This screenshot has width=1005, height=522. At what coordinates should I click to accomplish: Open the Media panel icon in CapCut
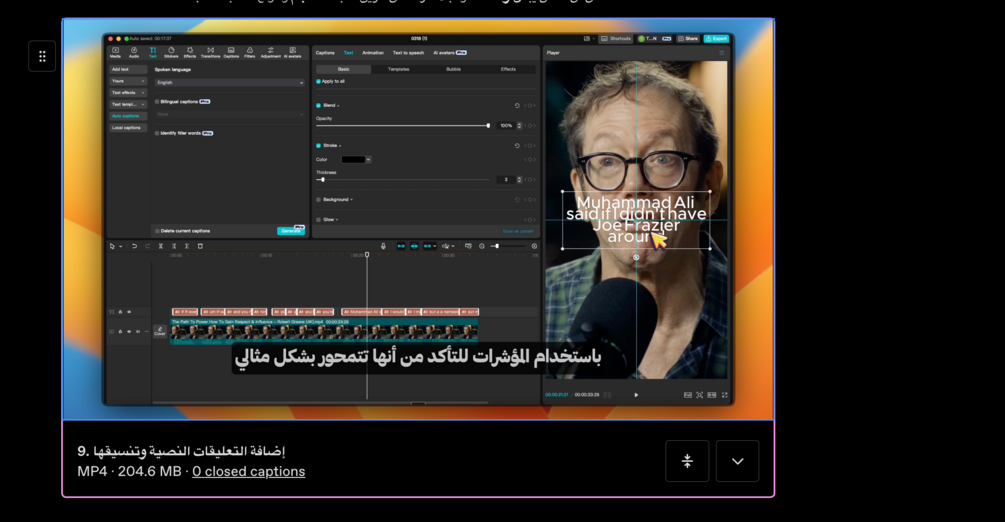coord(115,52)
